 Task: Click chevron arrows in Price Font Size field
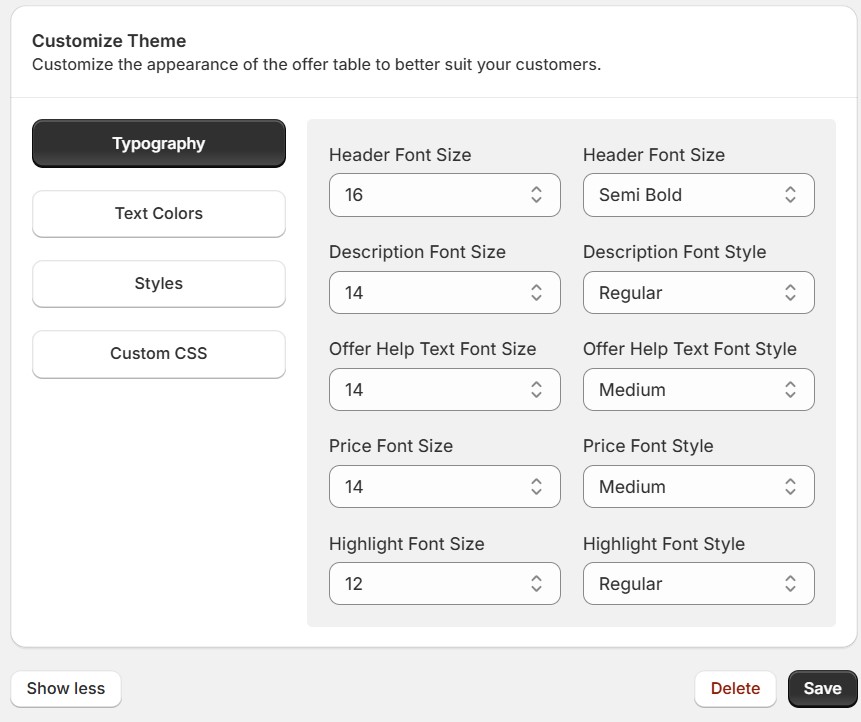click(x=537, y=487)
